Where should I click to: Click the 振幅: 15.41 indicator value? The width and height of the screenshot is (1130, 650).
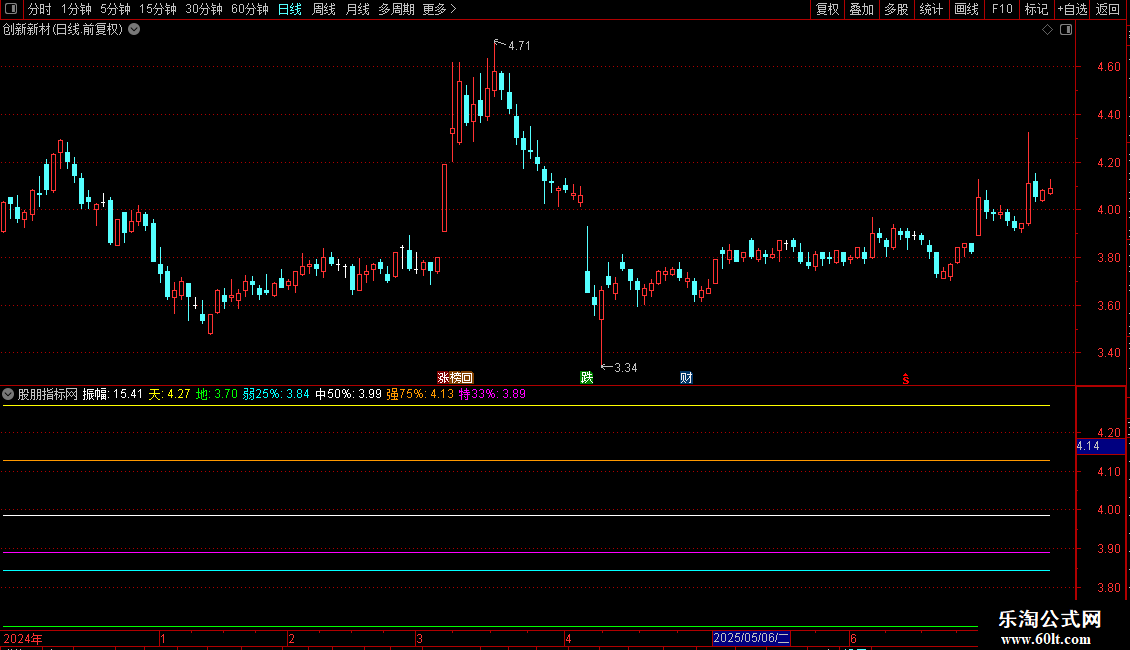click(113, 394)
